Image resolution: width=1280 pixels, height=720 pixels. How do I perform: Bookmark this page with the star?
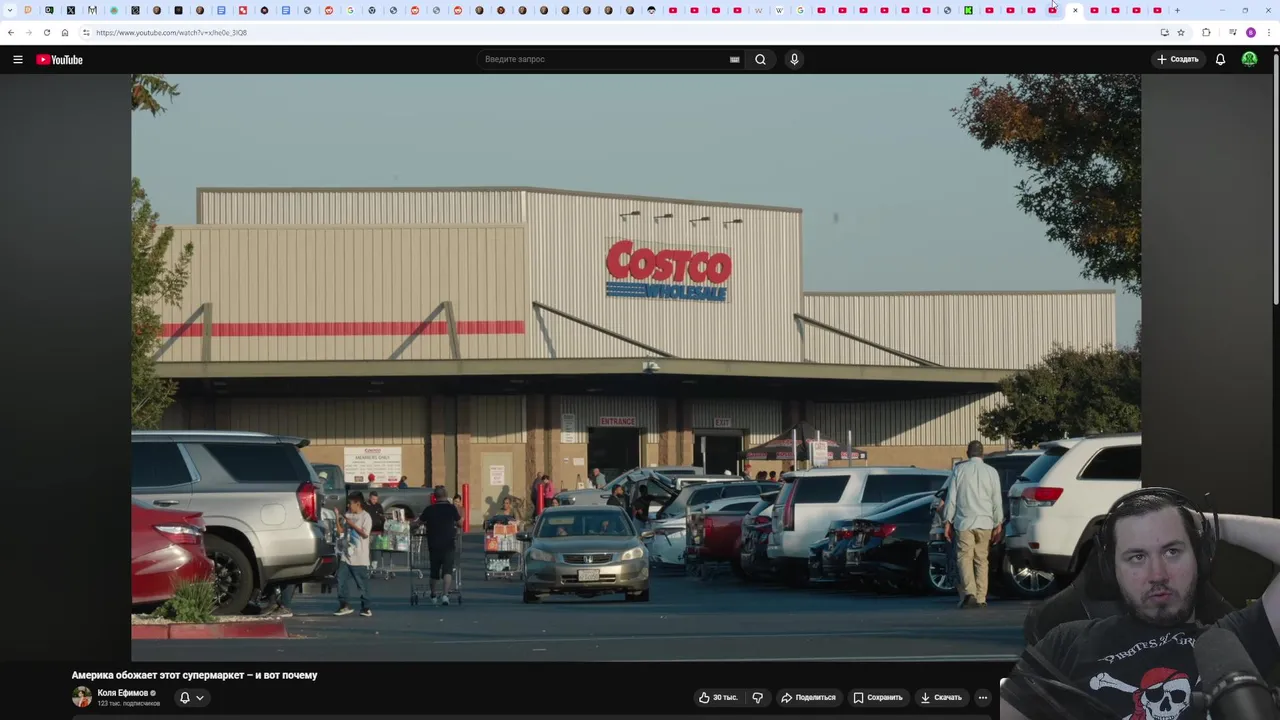click(1181, 32)
